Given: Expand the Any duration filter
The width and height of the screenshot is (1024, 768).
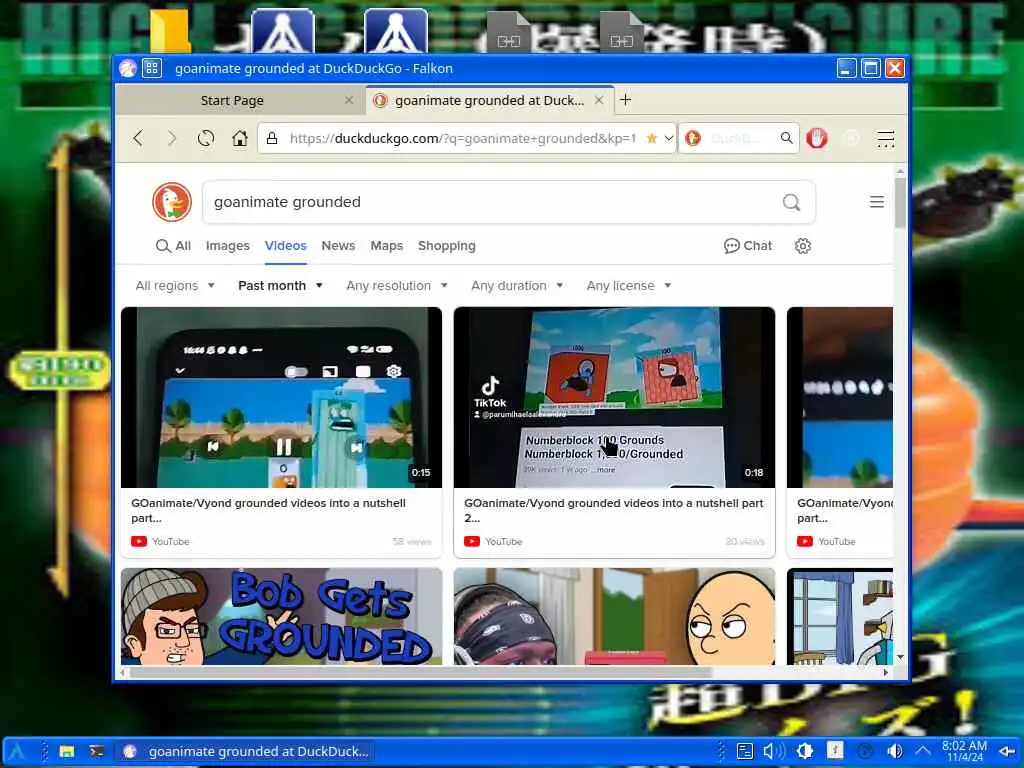Looking at the screenshot, I should coord(517,286).
